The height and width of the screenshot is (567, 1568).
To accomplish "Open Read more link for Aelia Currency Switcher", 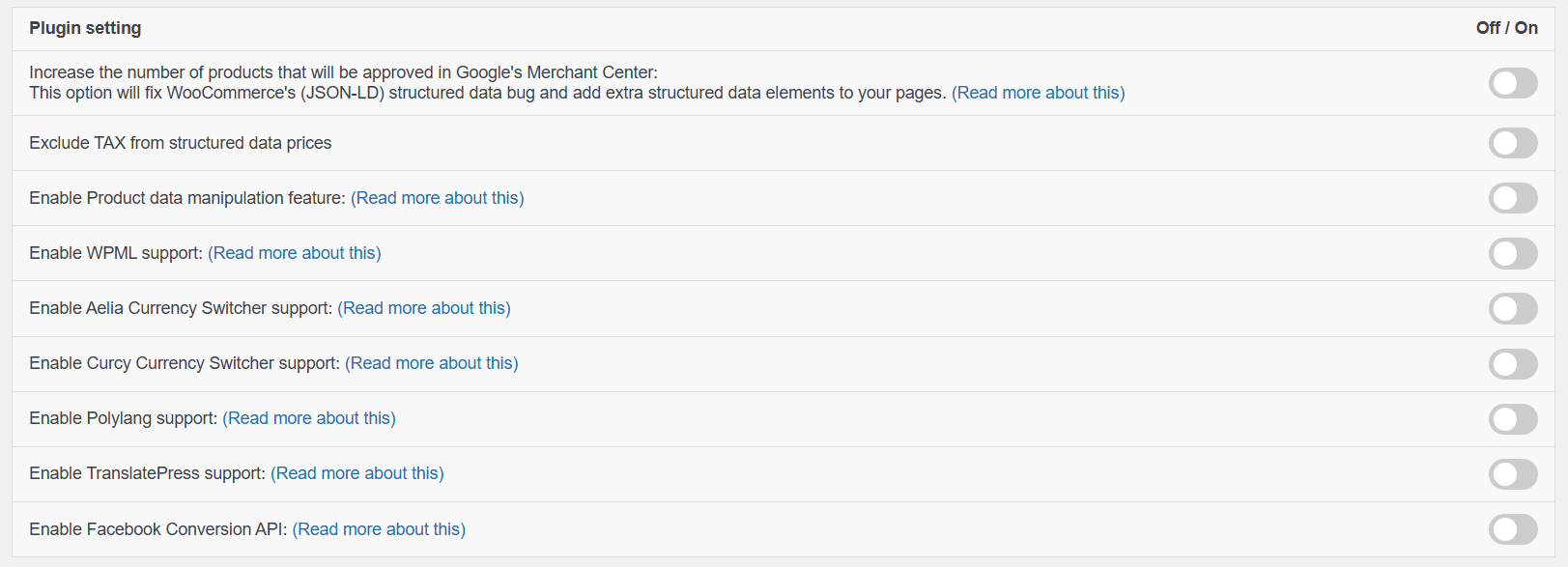I will coord(423,308).
